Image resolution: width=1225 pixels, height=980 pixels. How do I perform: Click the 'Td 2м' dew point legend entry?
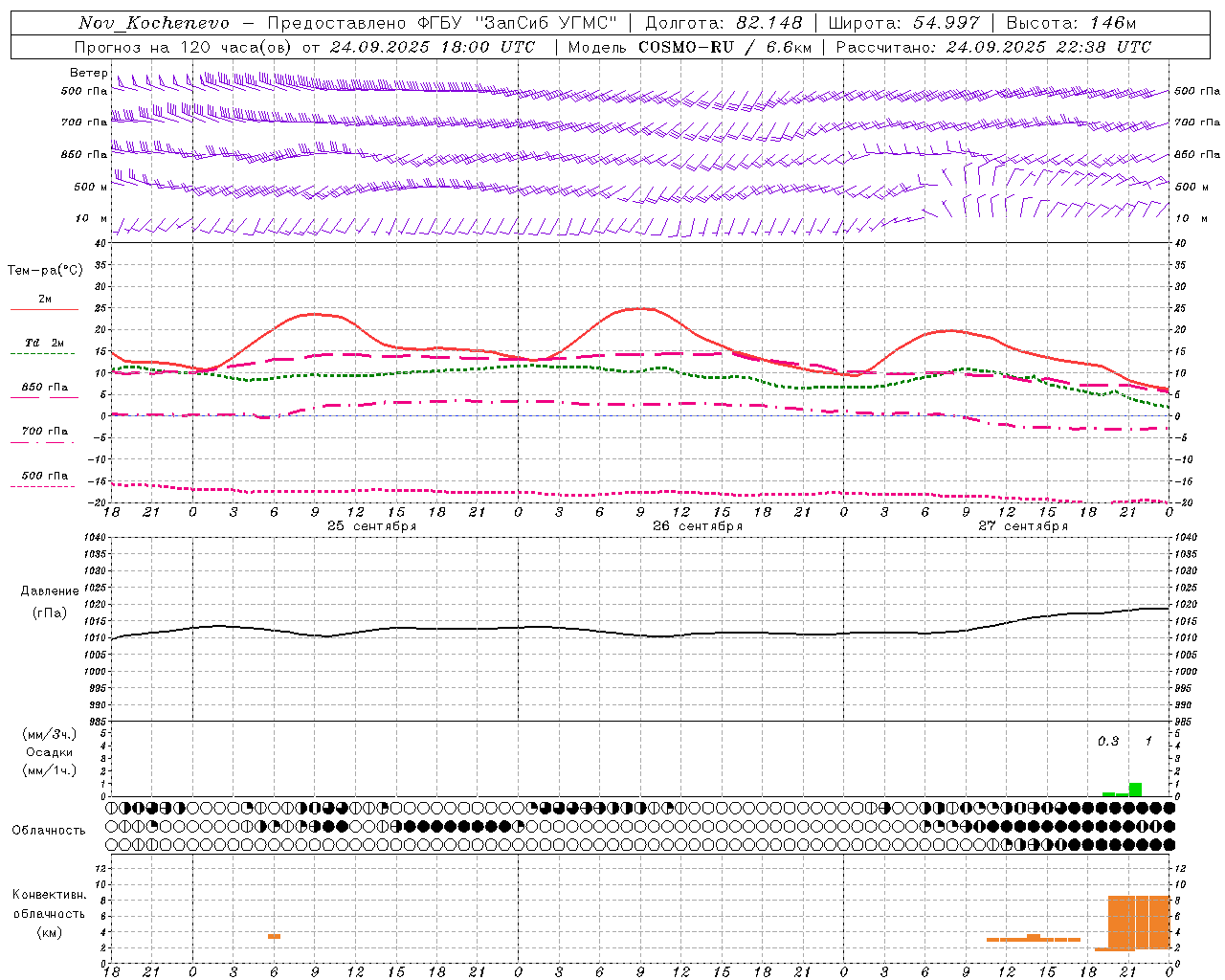point(44,343)
